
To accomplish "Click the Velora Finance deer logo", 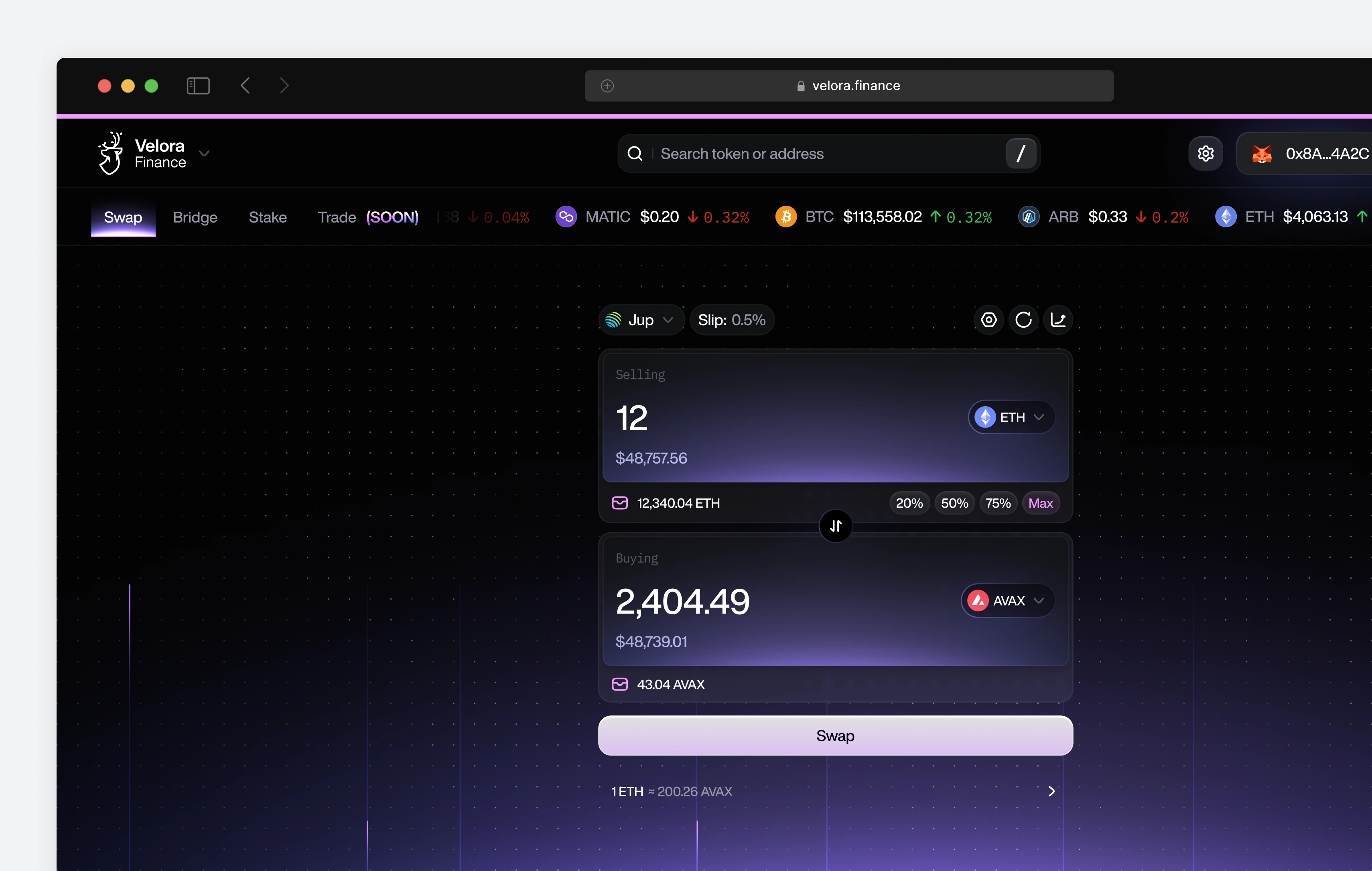I will click(111, 153).
